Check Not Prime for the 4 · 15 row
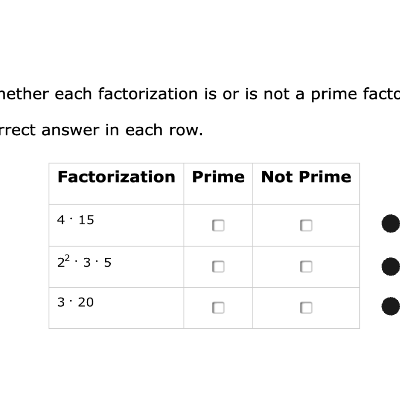This screenshot has width=400, height=400. [x=306, y=226]
